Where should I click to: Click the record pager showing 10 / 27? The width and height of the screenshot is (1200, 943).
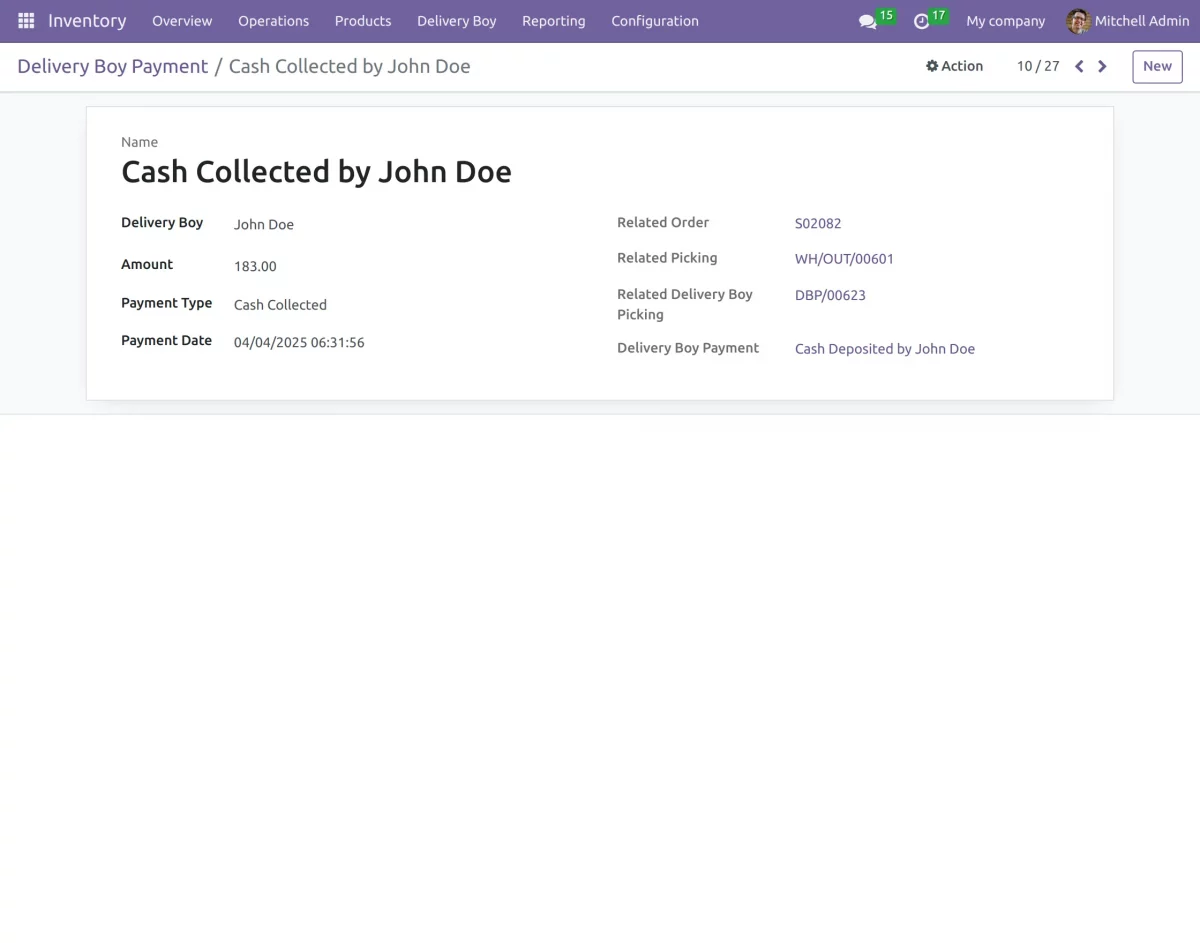(x=1037, y=66)
